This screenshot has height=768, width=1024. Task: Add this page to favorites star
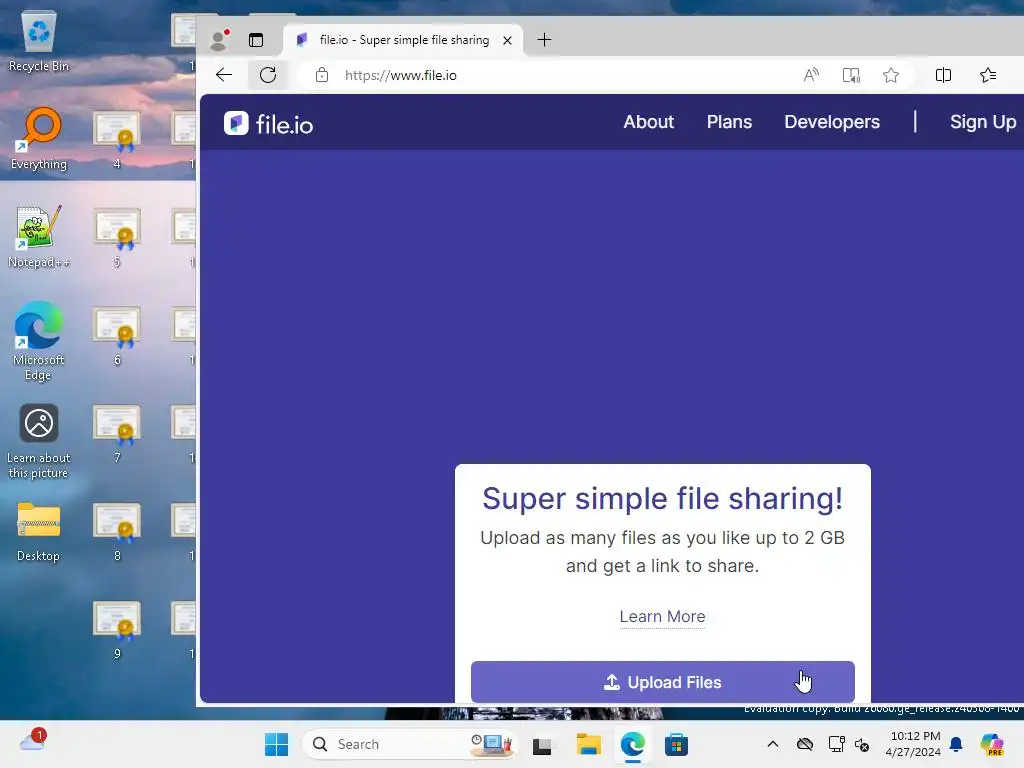pos(891,75)
